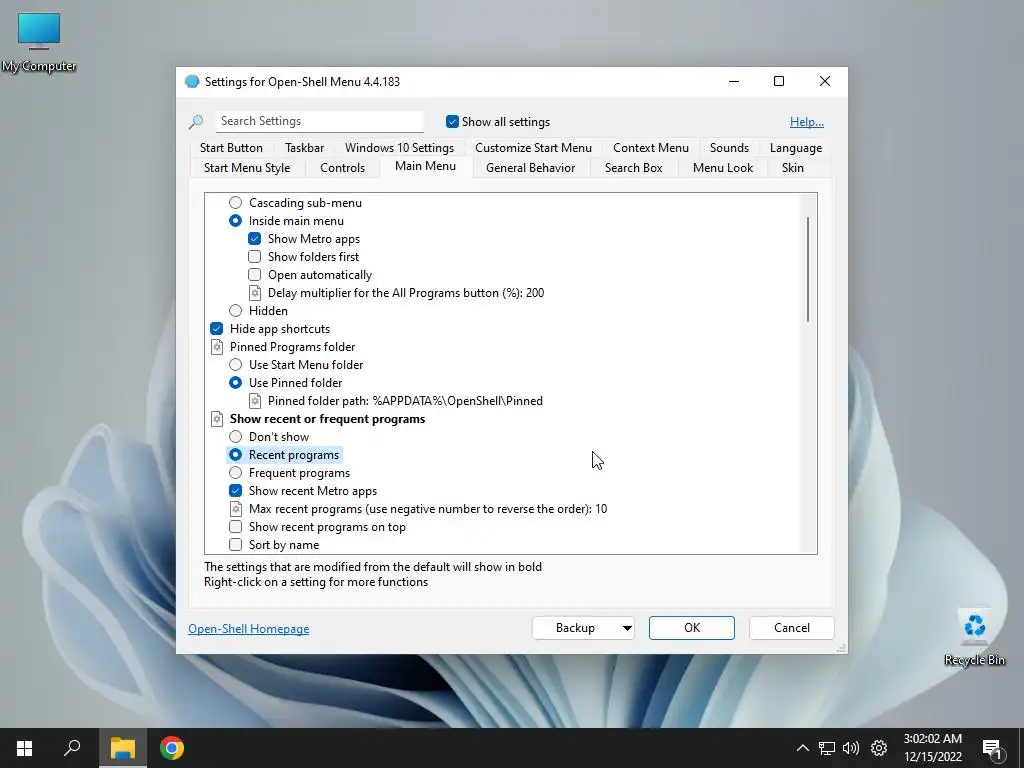Select Use Pinned folder option
This screenshot has width=1024, height=768.
[235, 383]
